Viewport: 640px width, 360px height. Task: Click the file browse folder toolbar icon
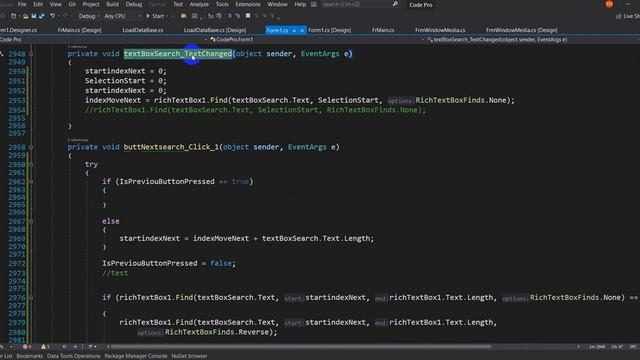click(x=183, y=16)
